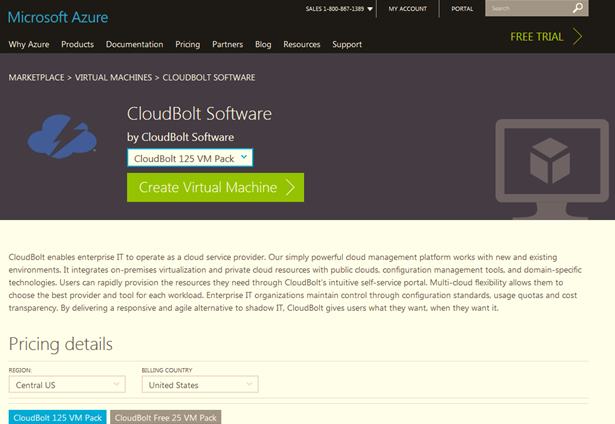Navigate to Virtual Machines breadcrumb
The image size is (615, 424).
pos(113,78)
